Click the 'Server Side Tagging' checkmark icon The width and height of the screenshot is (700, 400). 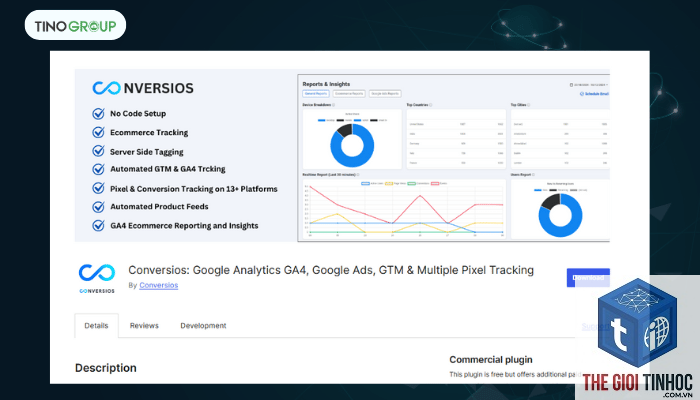(x=98, y=151)
